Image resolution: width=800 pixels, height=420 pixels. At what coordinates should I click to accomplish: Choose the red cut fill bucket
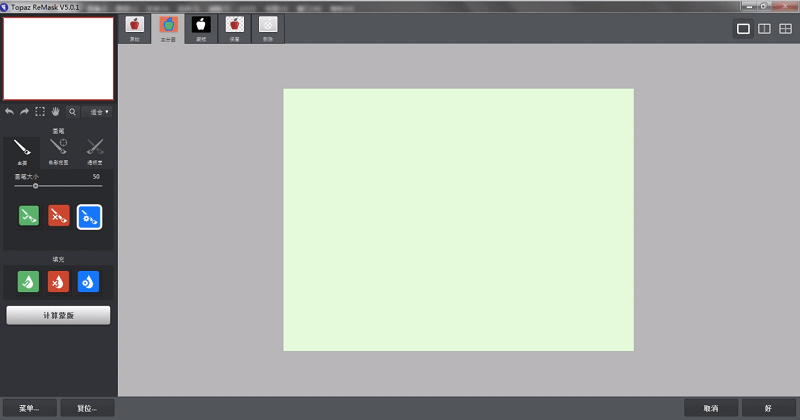point(59,282)
